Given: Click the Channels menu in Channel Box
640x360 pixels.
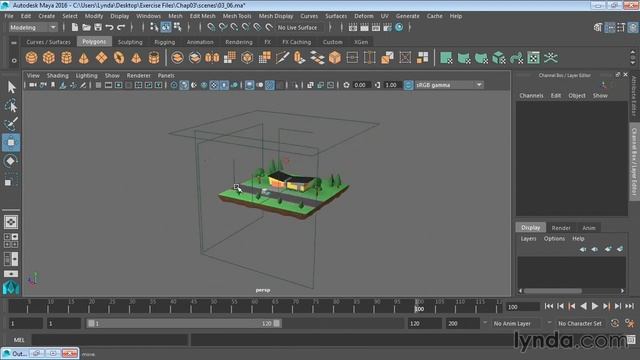Looking at the screenshot, I should pos(531,96).
